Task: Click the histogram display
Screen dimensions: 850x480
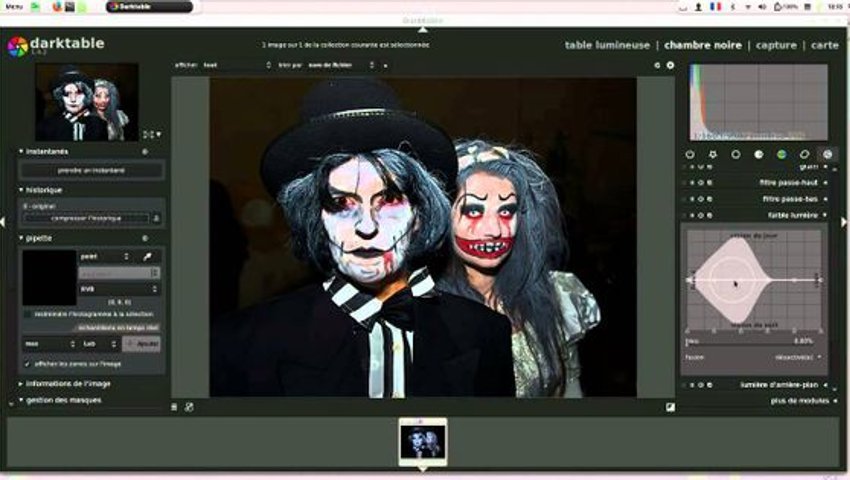Action: coord(758,103)
